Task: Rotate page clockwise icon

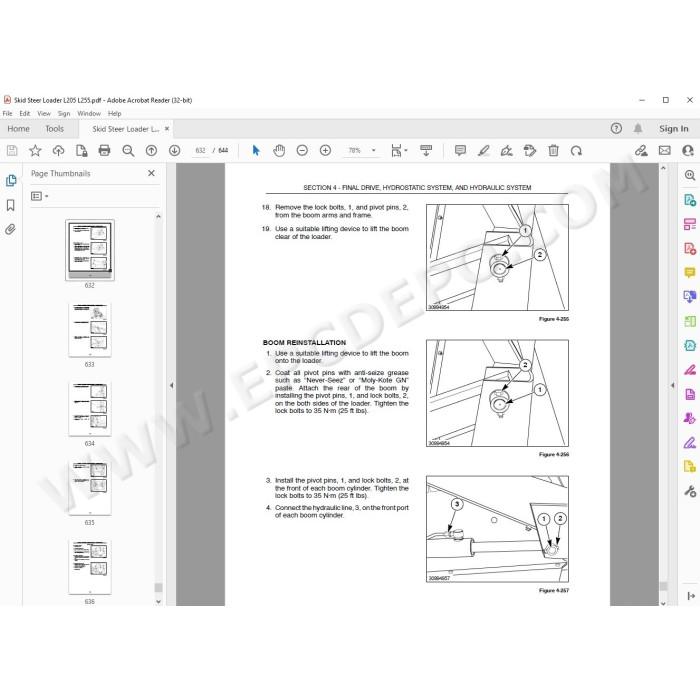Action: (x=576, y=151)
